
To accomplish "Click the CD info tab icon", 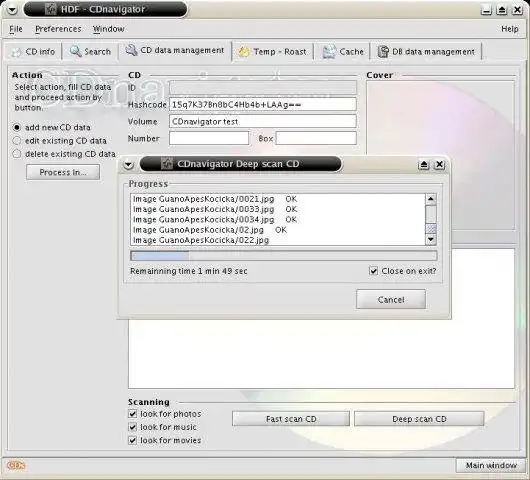I will coord(16,52).
